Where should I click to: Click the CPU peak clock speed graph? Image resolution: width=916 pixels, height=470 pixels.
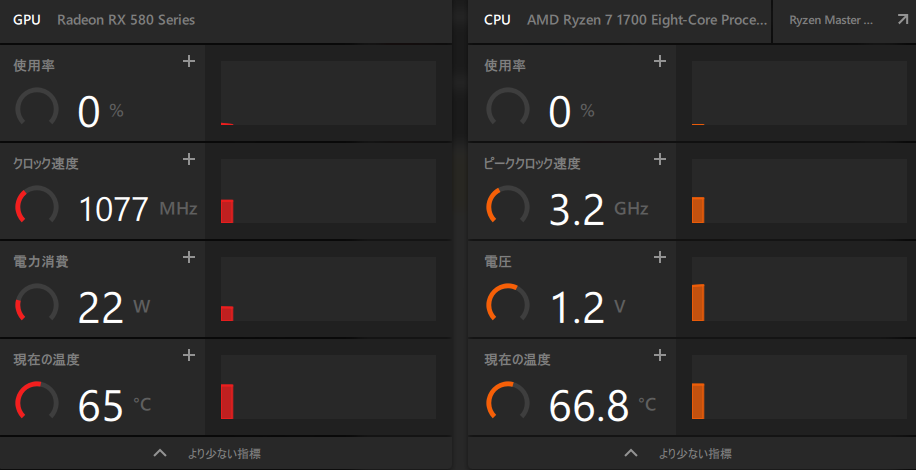(x=798, y=191)
